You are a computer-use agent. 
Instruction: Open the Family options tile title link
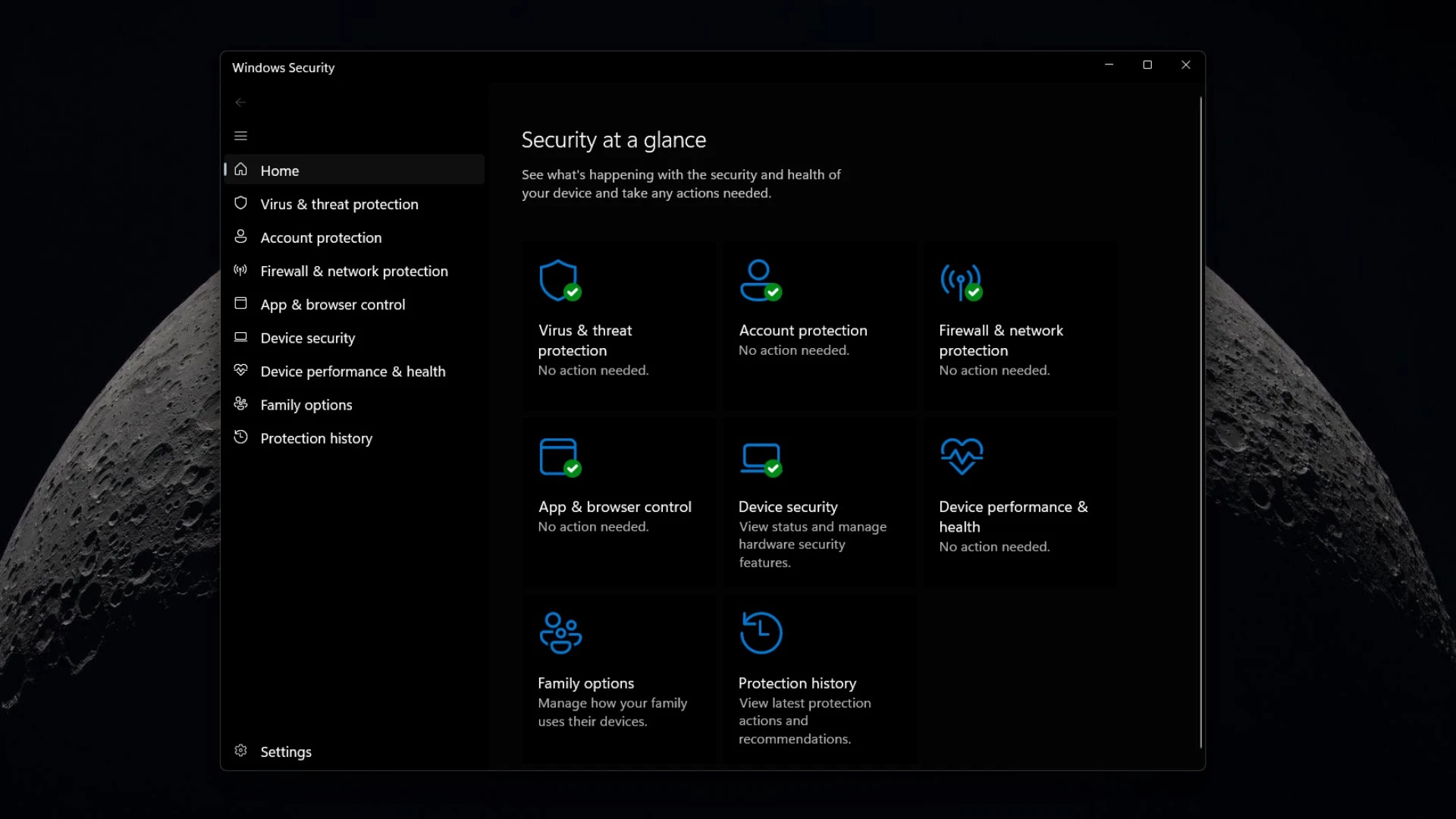pos(585,683)
